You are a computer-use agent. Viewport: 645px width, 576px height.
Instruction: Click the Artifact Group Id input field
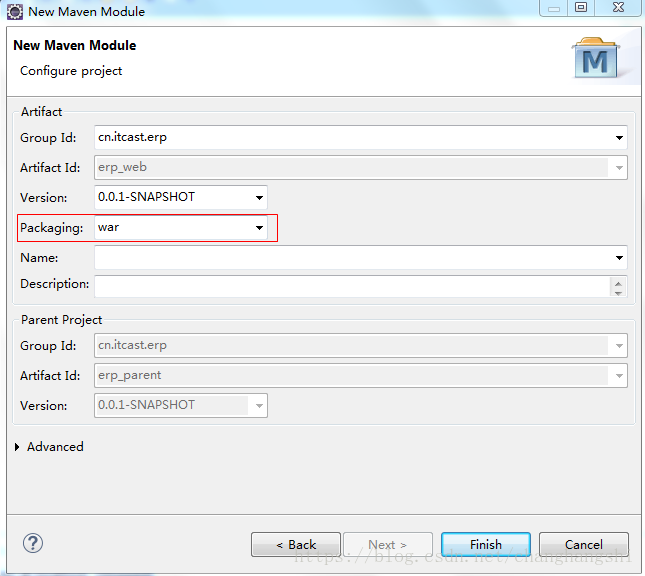360,137
